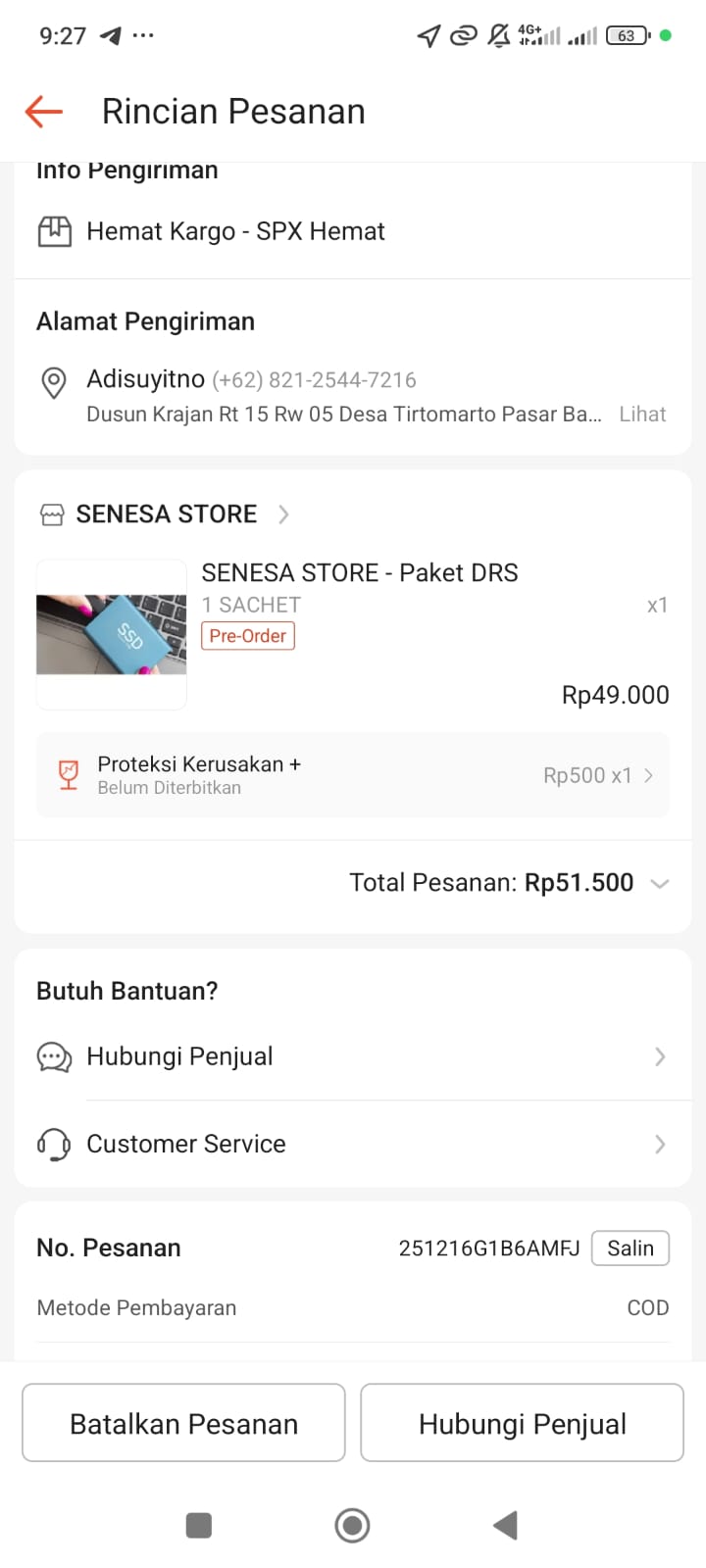This screenshot has width=706, height=1568.
Task: Expand the Total Pesanan breakdown
Action: 660,883
